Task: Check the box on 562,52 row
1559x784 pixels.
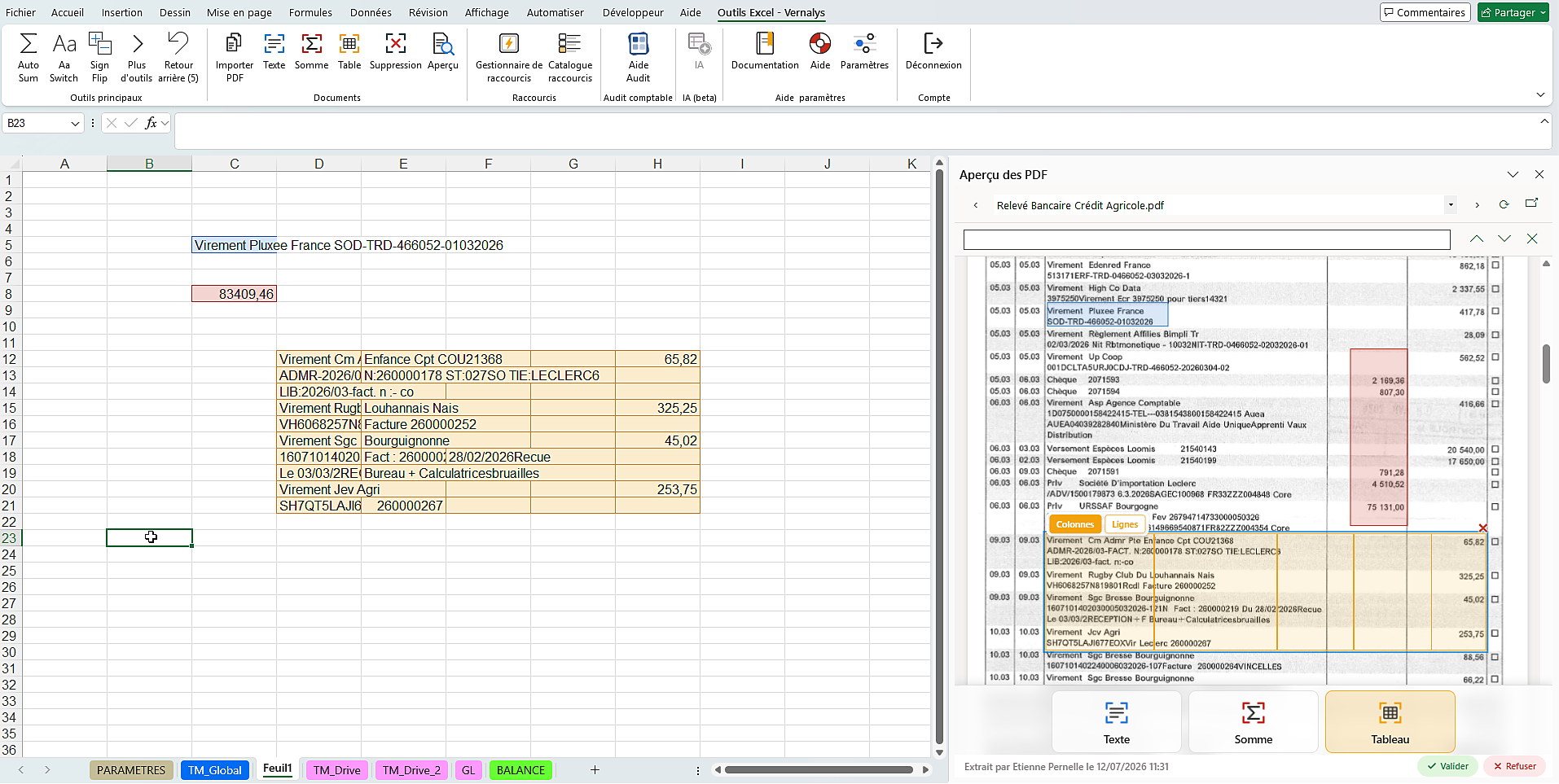Action: point(1495,357)
